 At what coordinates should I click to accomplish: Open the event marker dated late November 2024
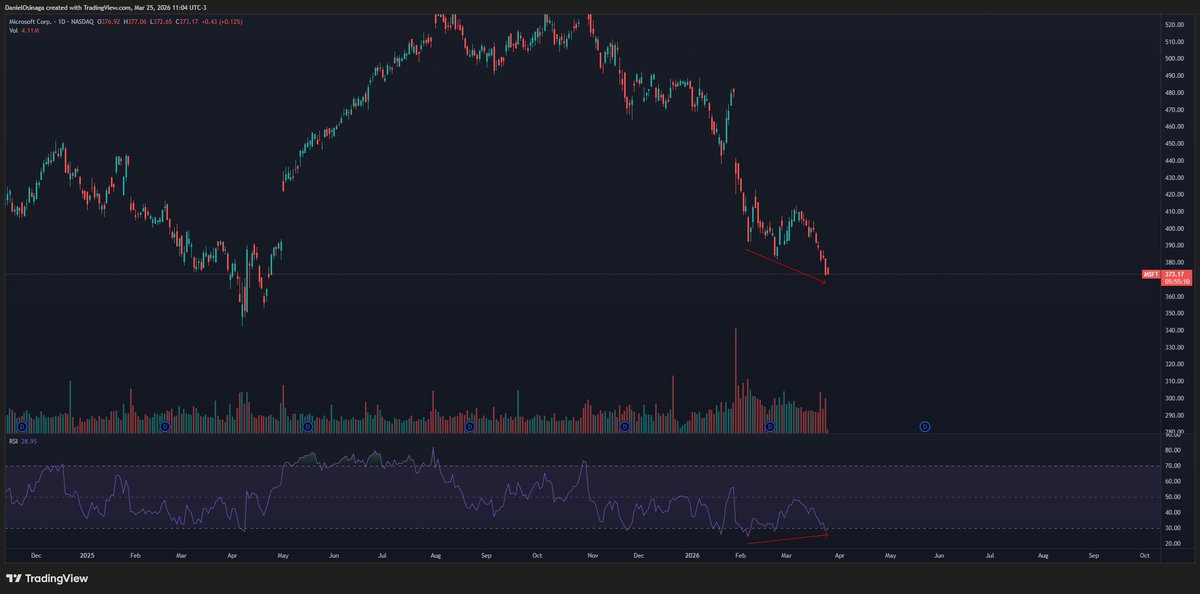[21, 426]
